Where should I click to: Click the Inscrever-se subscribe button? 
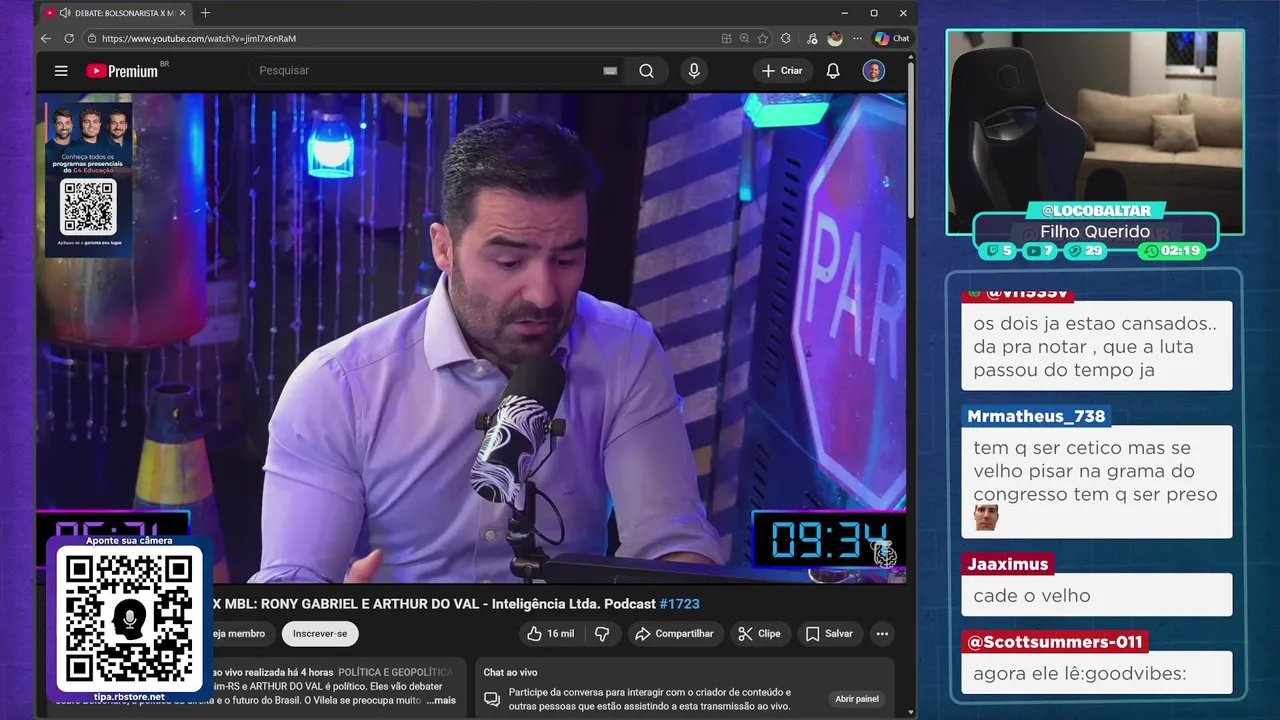[x=320, y=634]
